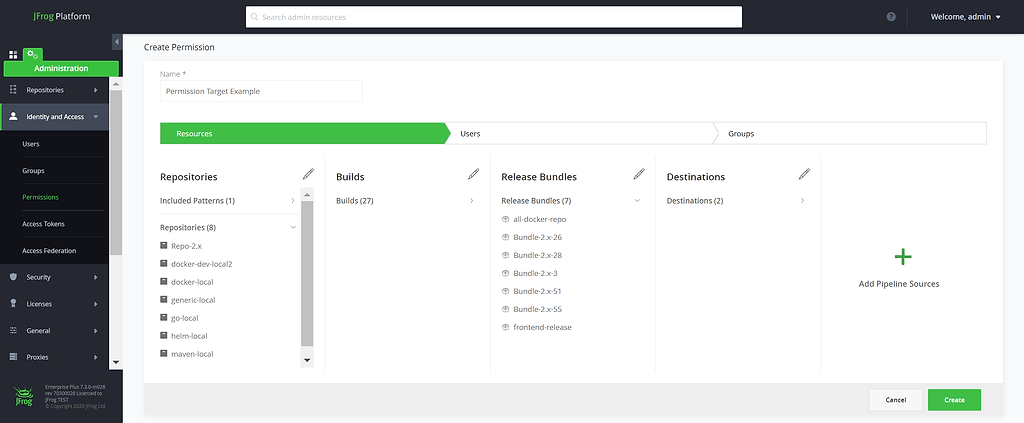Viewport: 1024px width, 423px height.
Task: Click the Repositories edit pencil icon
Action: click(x=308, y=174)
